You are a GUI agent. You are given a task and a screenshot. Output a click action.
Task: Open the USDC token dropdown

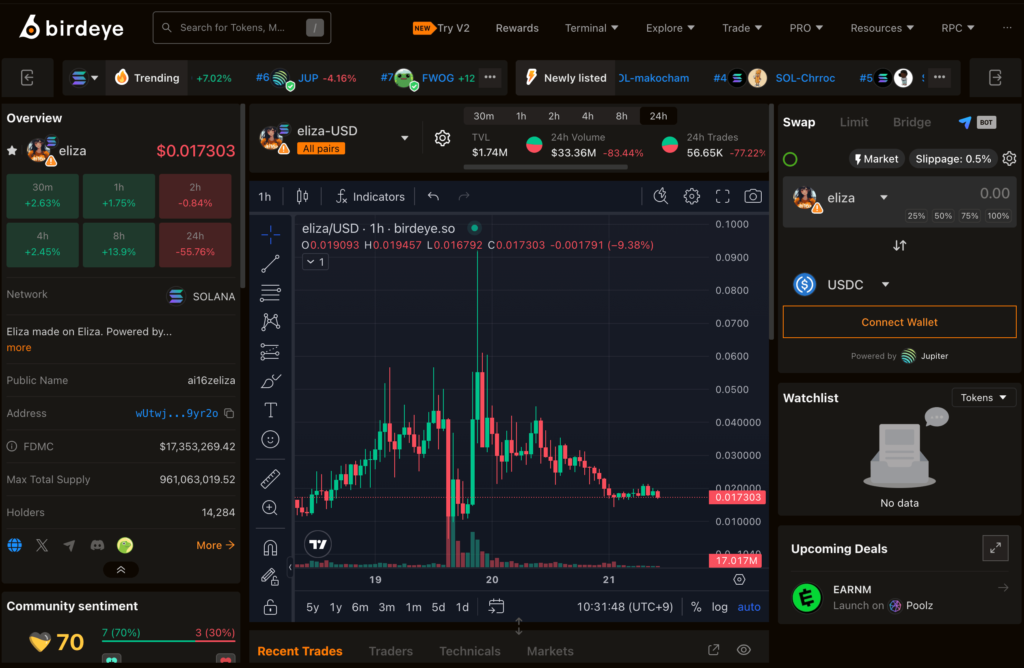coord(886,285)
